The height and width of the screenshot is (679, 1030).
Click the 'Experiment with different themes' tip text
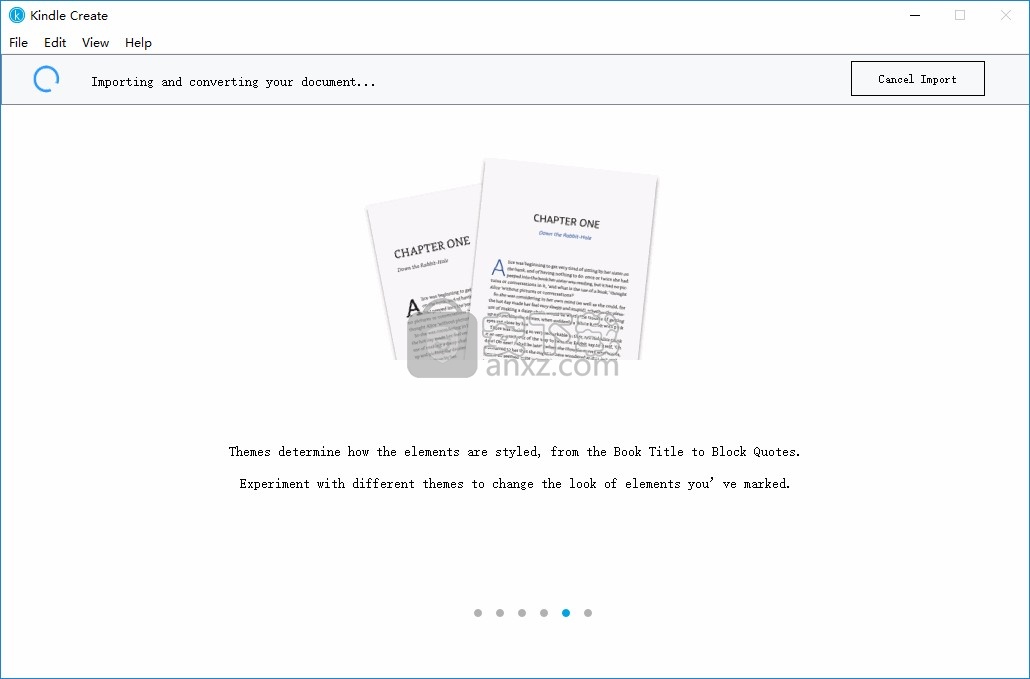[514, 484]
